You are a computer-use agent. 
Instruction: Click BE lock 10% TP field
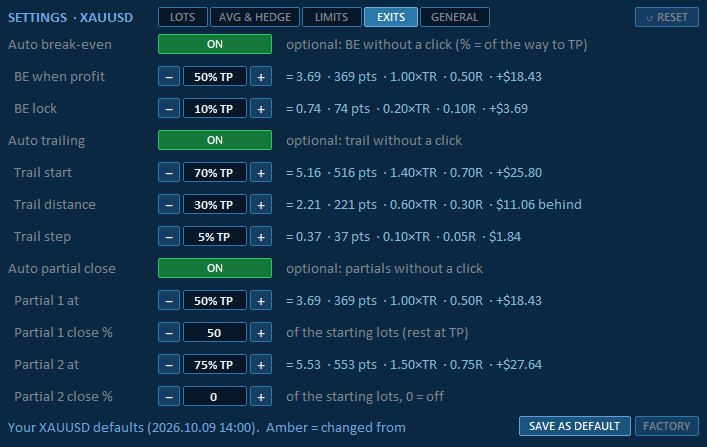pyautogui.click(x=215, y=108)
